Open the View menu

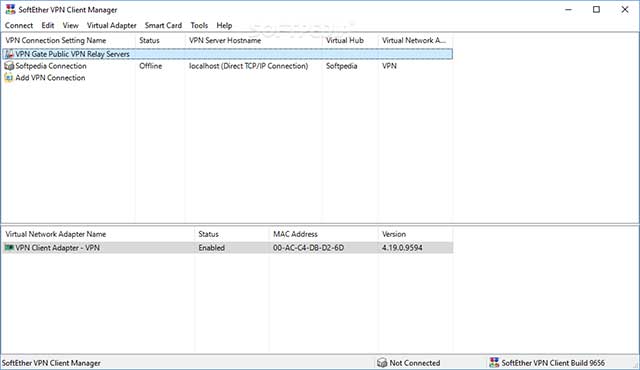(x=70, y=25)
